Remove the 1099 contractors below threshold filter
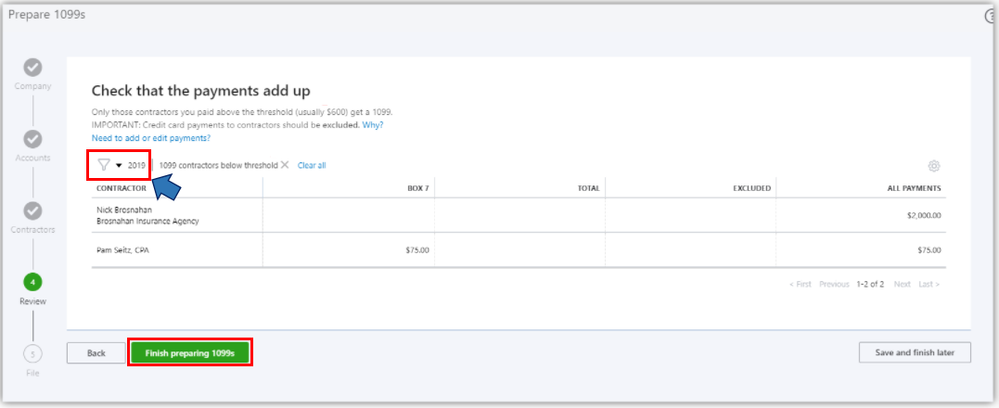The width and height of the screenshot is (999, 408). tap(285, 165)
